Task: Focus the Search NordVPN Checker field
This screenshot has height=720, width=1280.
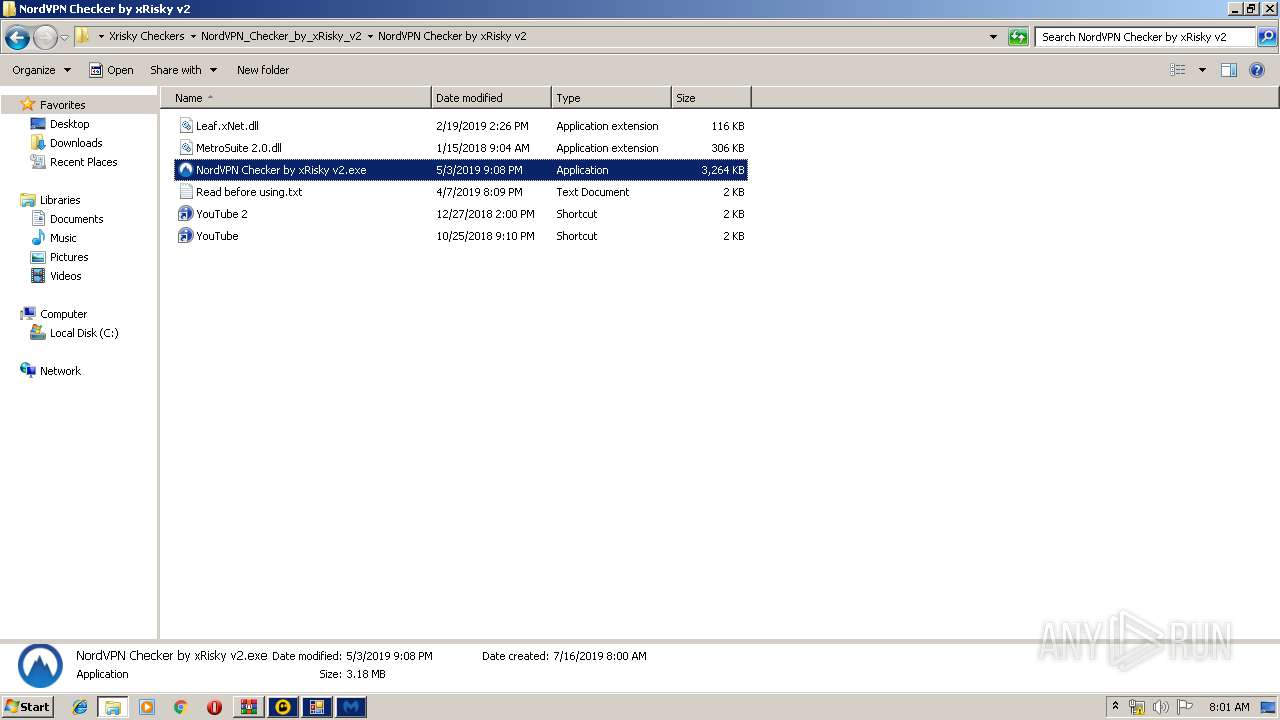Action: (1145, 37)
